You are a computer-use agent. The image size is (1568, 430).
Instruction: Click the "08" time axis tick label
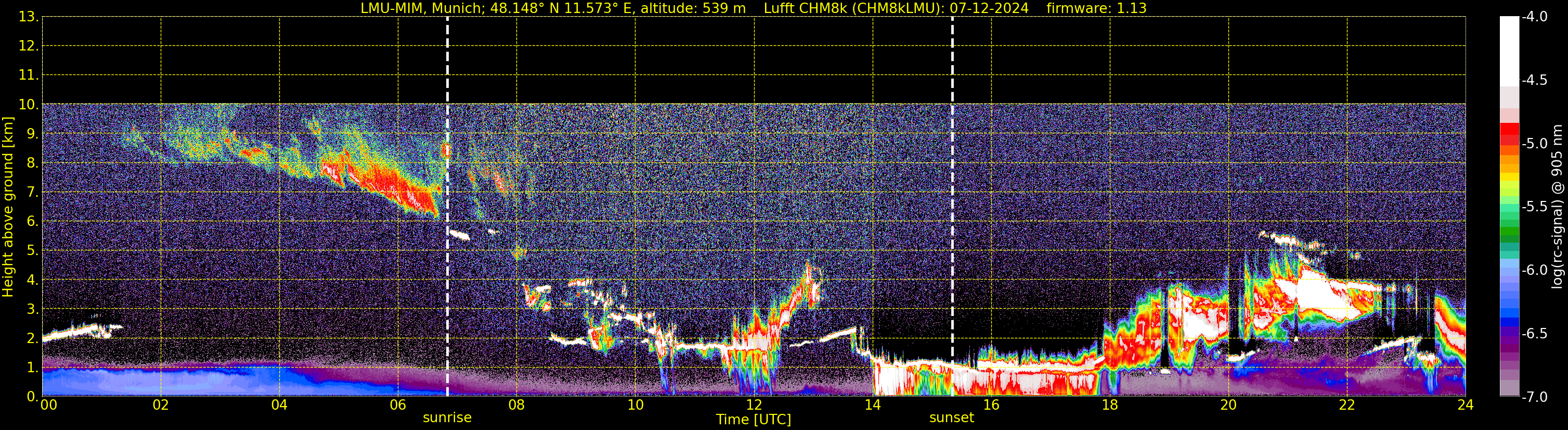(x=516, y=405)
